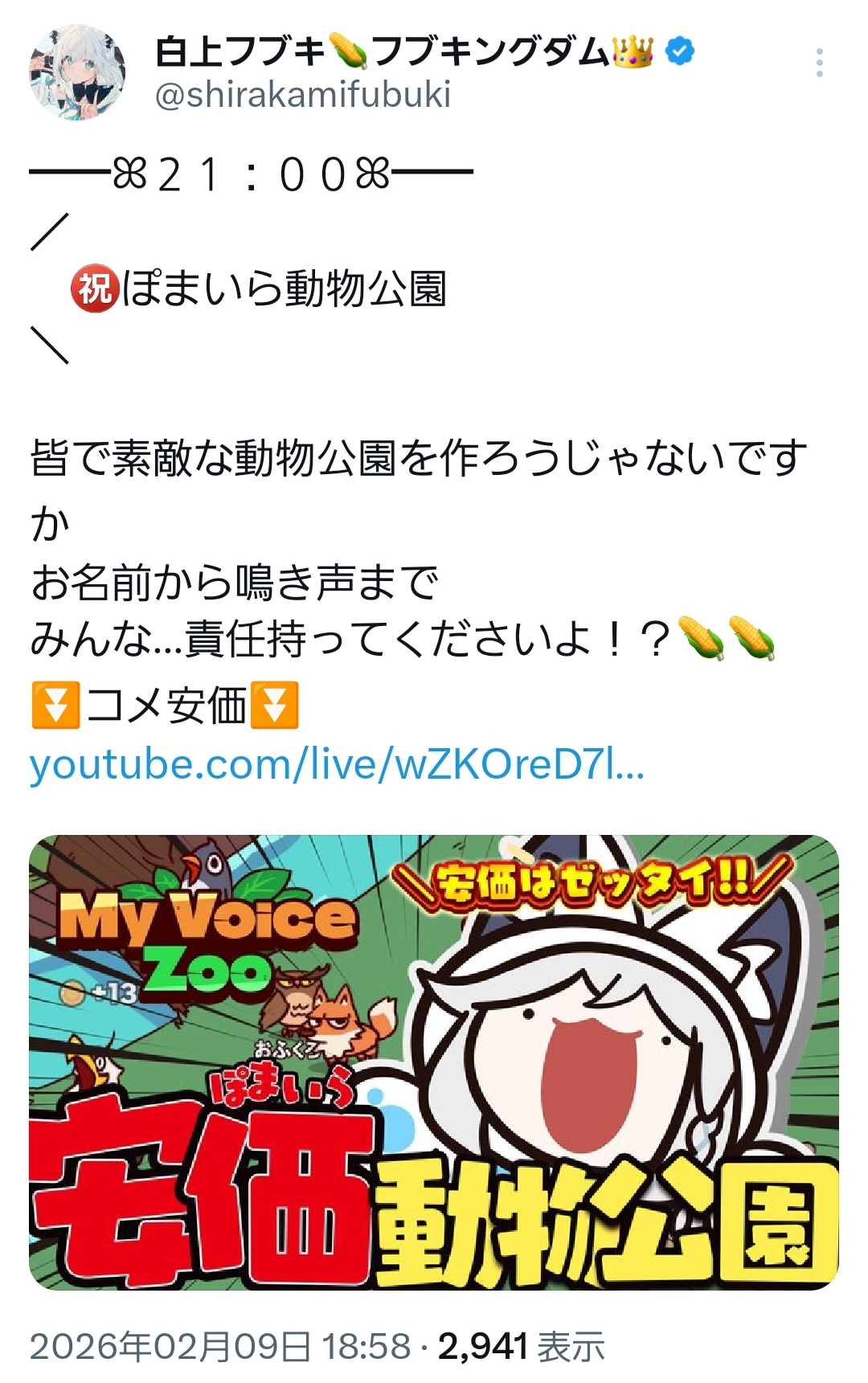This screenshot has height=1383, width=868.
Task: Click the last corn emoji after ください よ！？
Action: pos(753,639)
